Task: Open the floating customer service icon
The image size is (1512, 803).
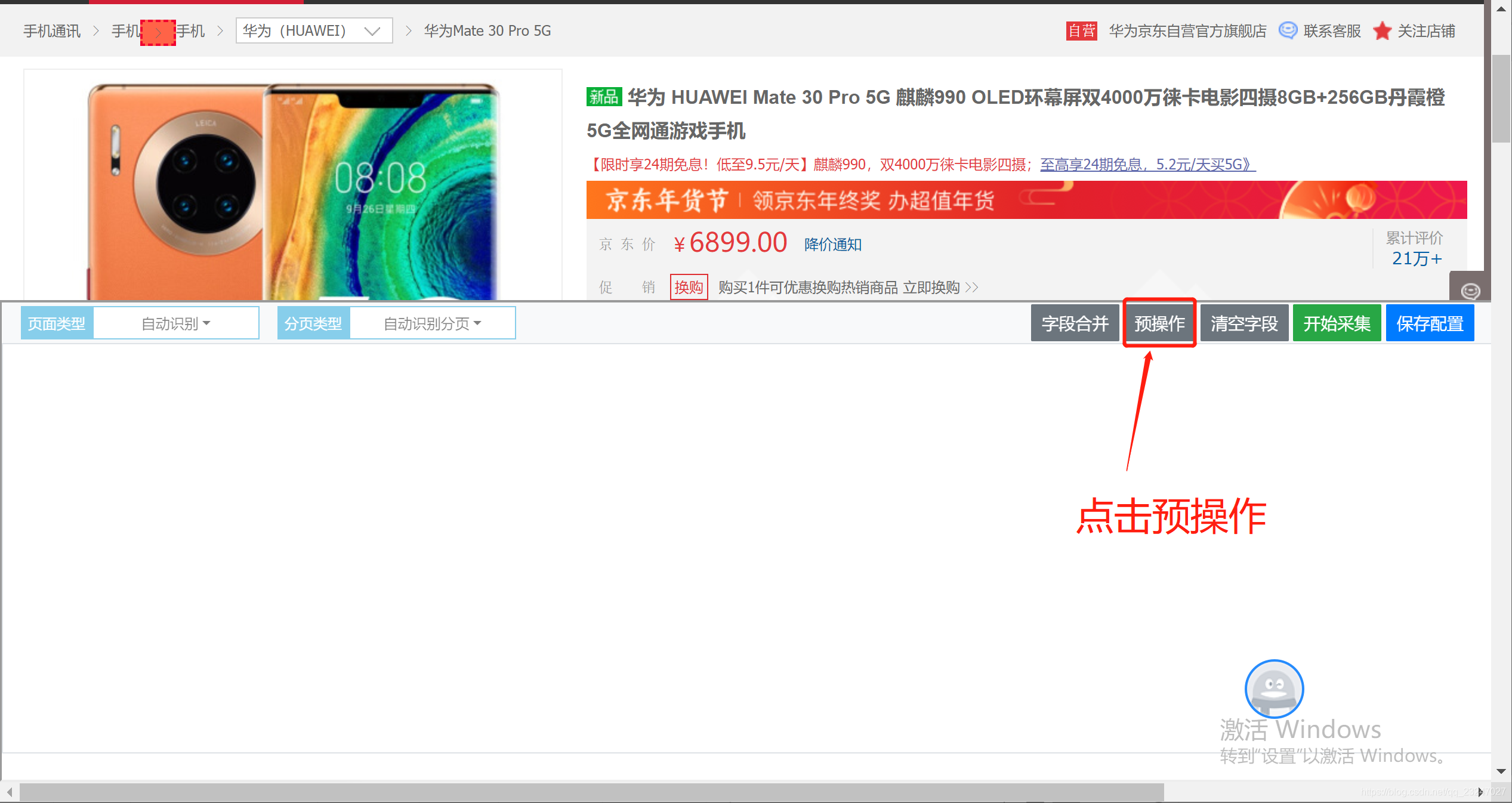Action: (x=1470, y=291)
